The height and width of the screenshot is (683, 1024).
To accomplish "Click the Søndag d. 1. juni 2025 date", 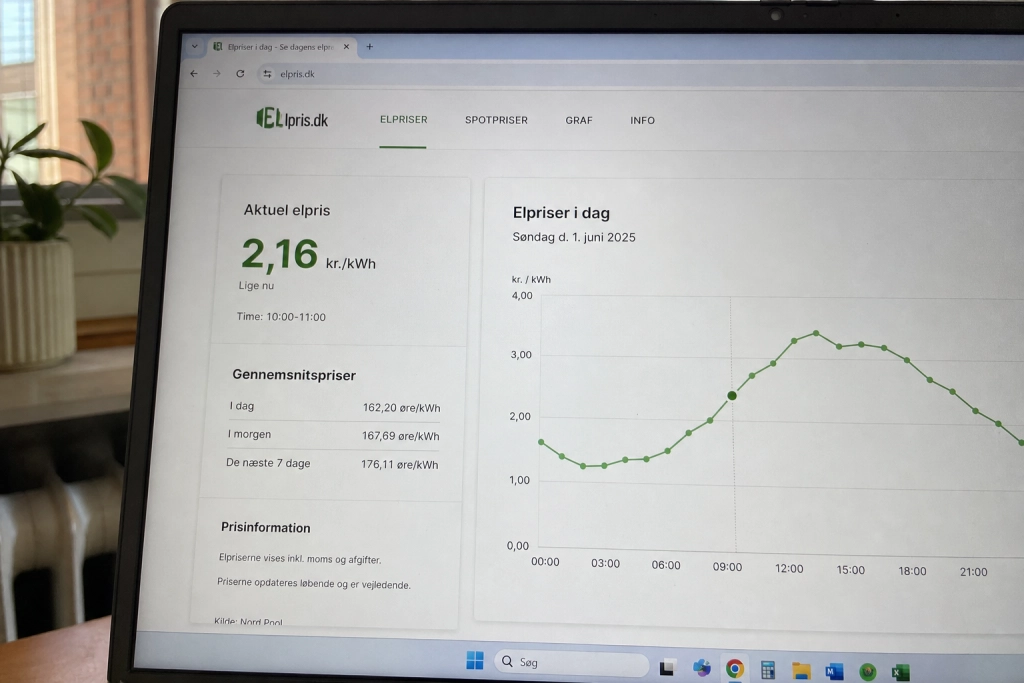I will pos(573,237).
